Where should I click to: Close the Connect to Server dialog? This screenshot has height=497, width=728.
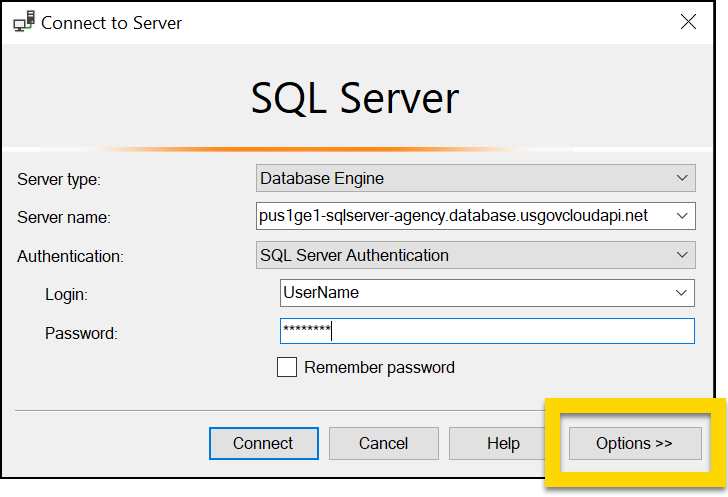(687, 22)
